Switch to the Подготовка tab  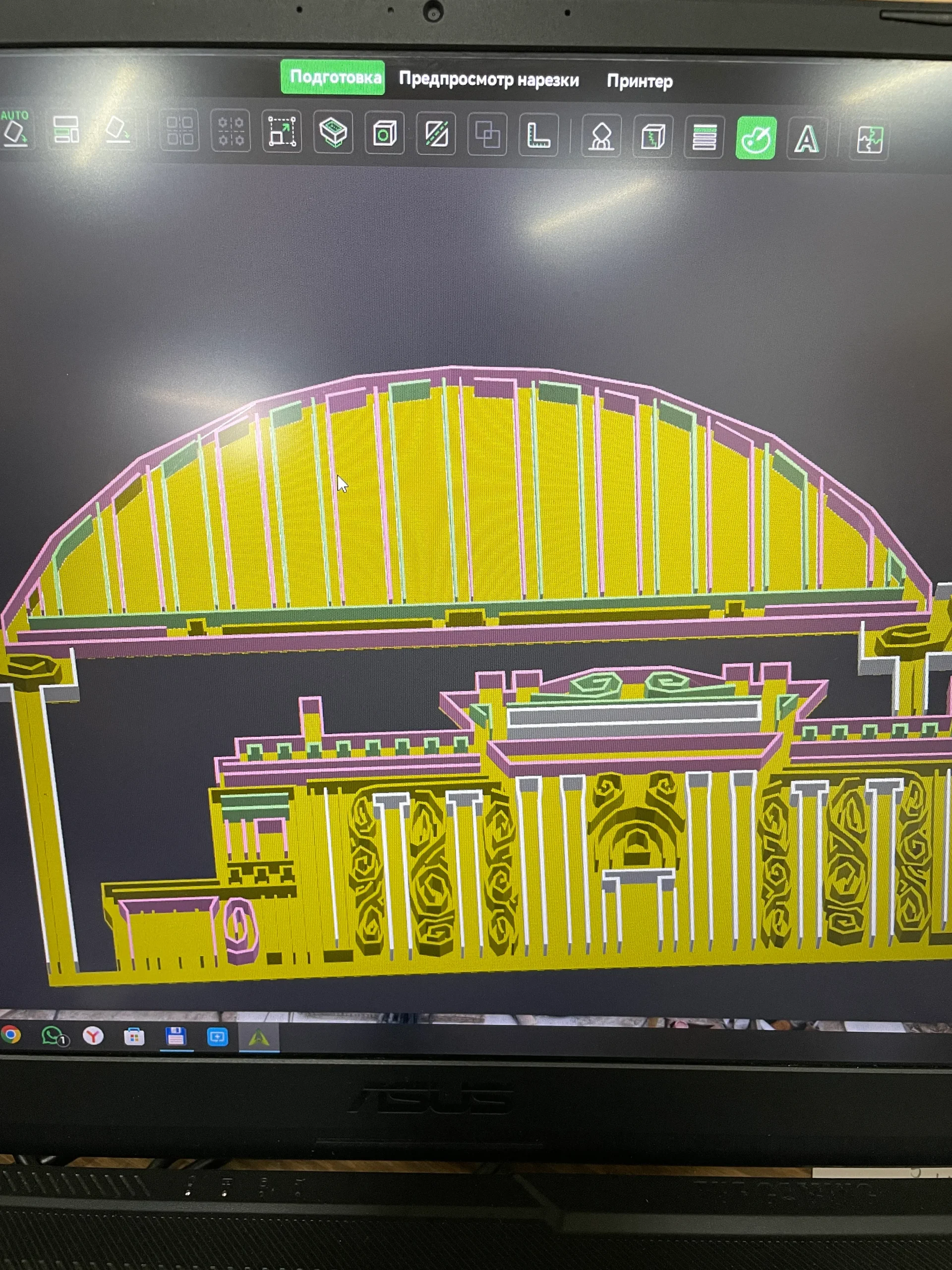(333, 77)
